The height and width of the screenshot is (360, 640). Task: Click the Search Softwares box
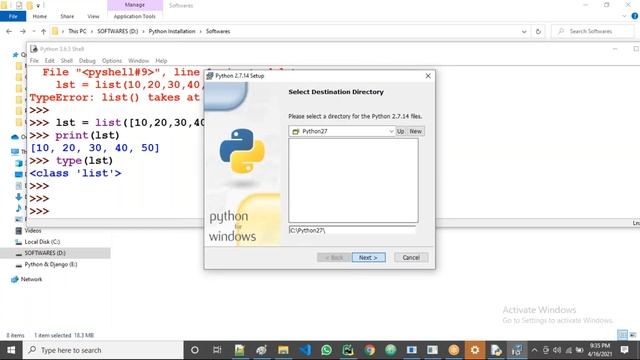click(592, 31)
